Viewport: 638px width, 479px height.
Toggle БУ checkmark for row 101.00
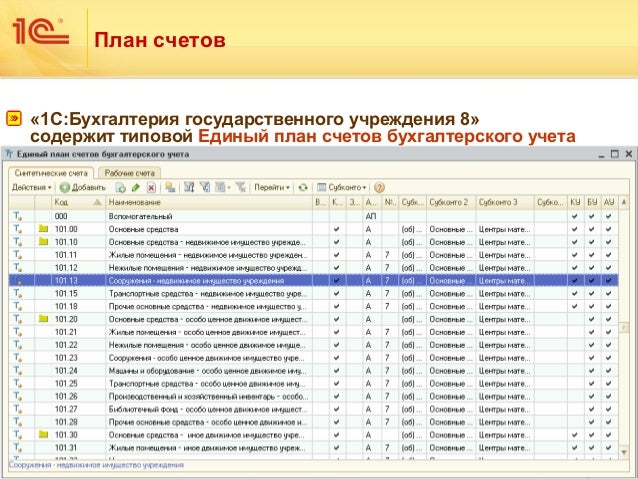[x=592, y=229]
